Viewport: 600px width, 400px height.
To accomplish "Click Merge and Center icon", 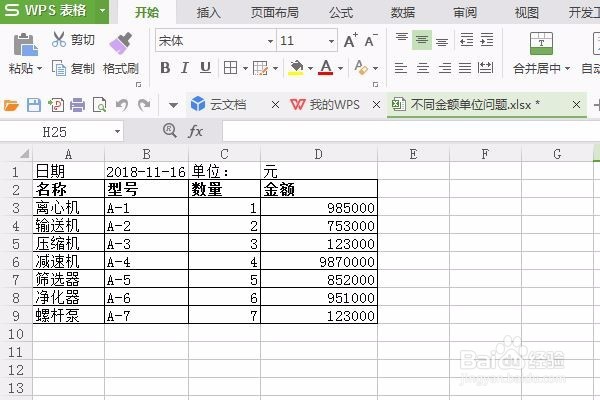I will (x=541, y=43).
